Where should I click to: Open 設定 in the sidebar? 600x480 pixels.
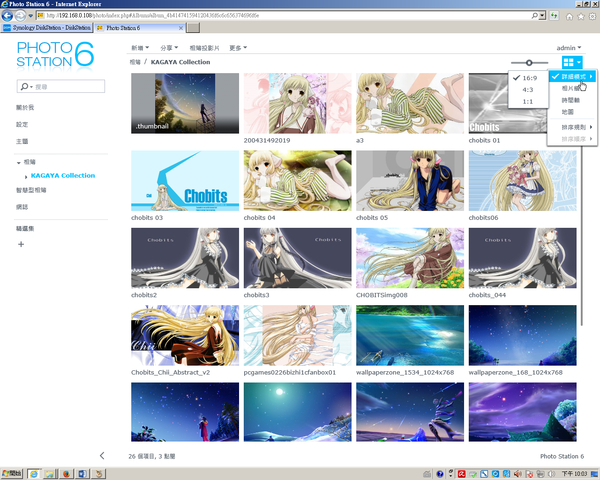(22, 124)
